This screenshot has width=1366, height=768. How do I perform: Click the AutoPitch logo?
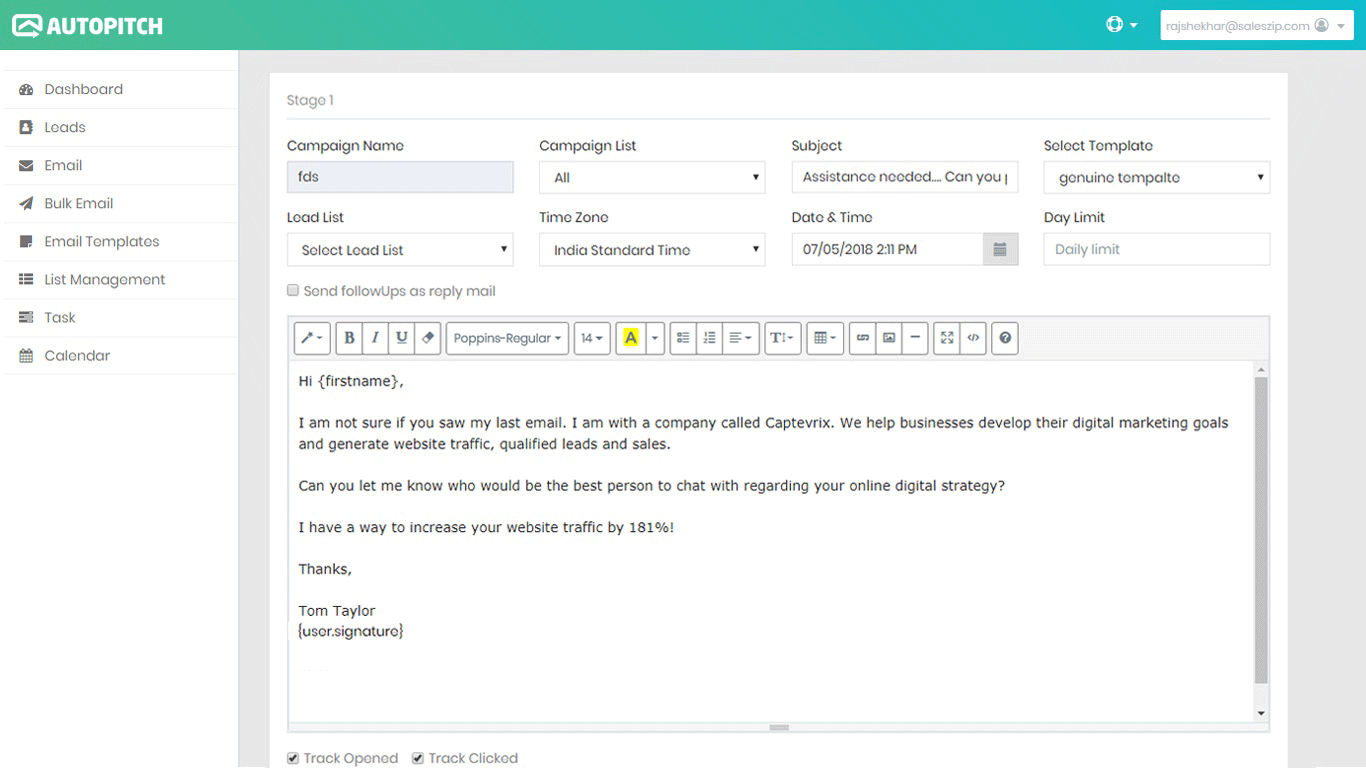(x=87, y=26)
